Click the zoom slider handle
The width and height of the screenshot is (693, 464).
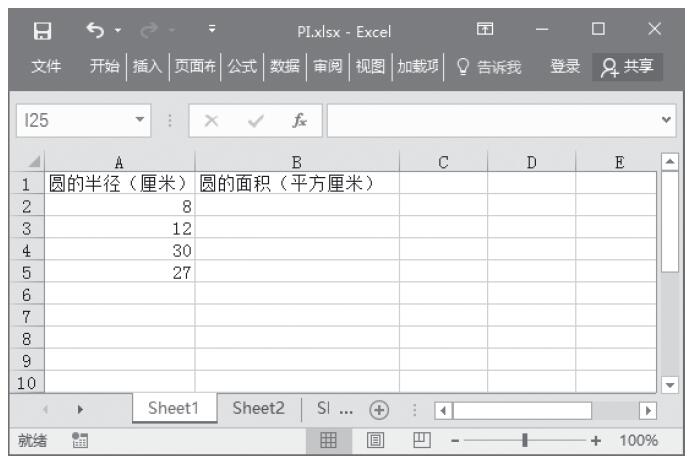[525, 440]
